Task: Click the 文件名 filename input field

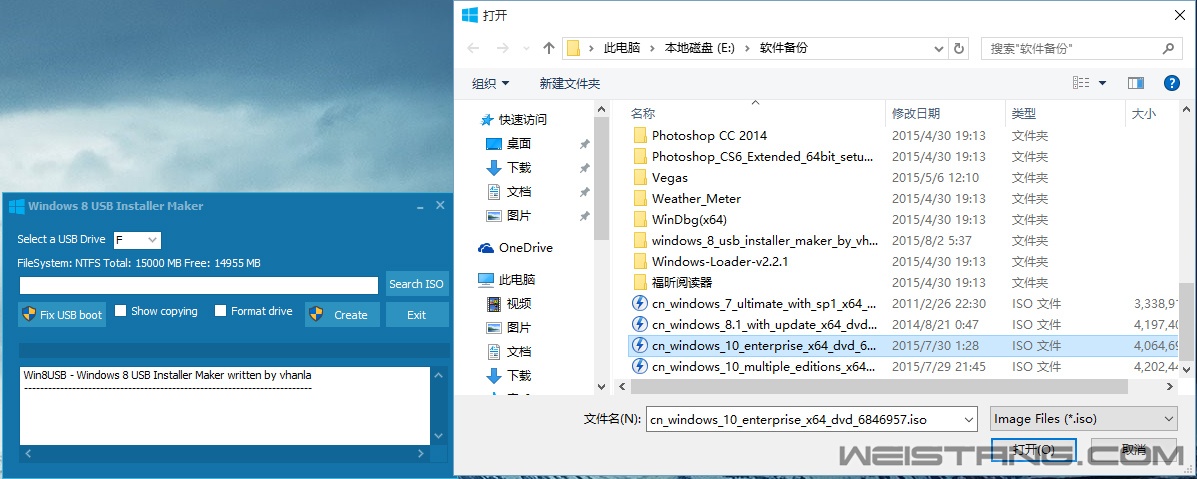Action: (x=804, y=419)
